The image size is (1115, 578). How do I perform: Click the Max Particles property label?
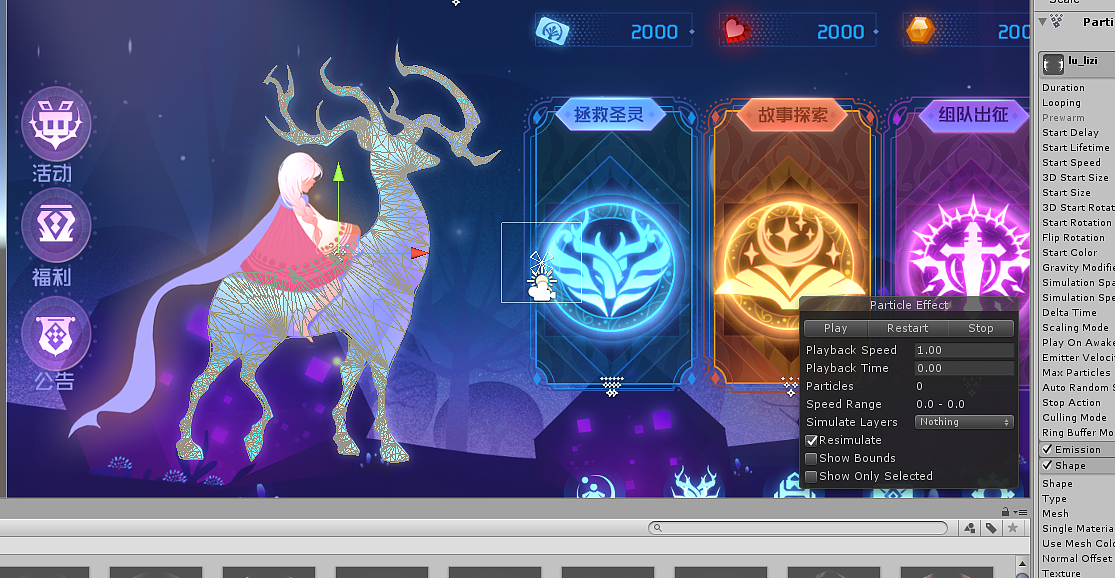point(1076,373)
